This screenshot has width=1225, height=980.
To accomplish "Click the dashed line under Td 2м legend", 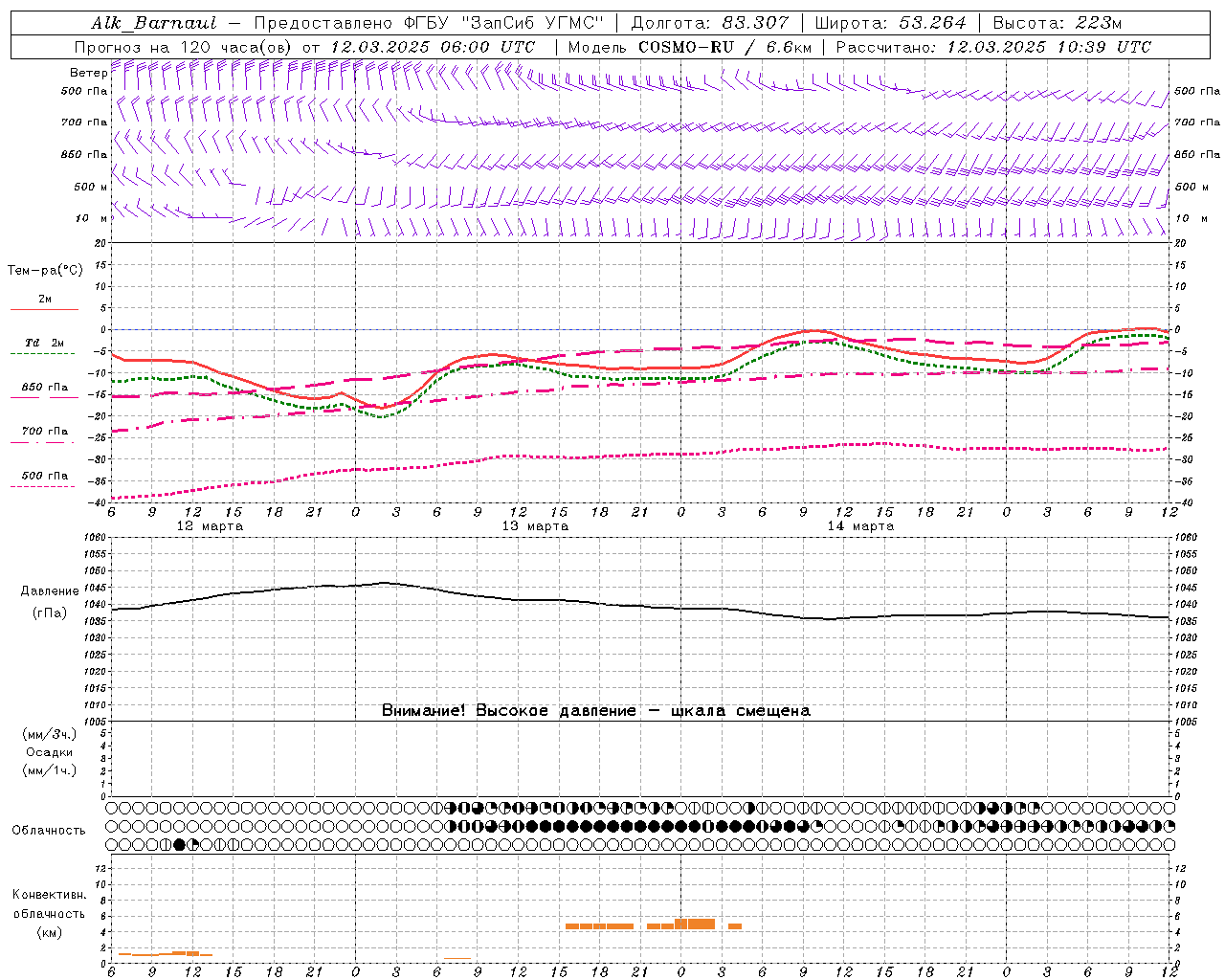I will [x=44, y=354].
